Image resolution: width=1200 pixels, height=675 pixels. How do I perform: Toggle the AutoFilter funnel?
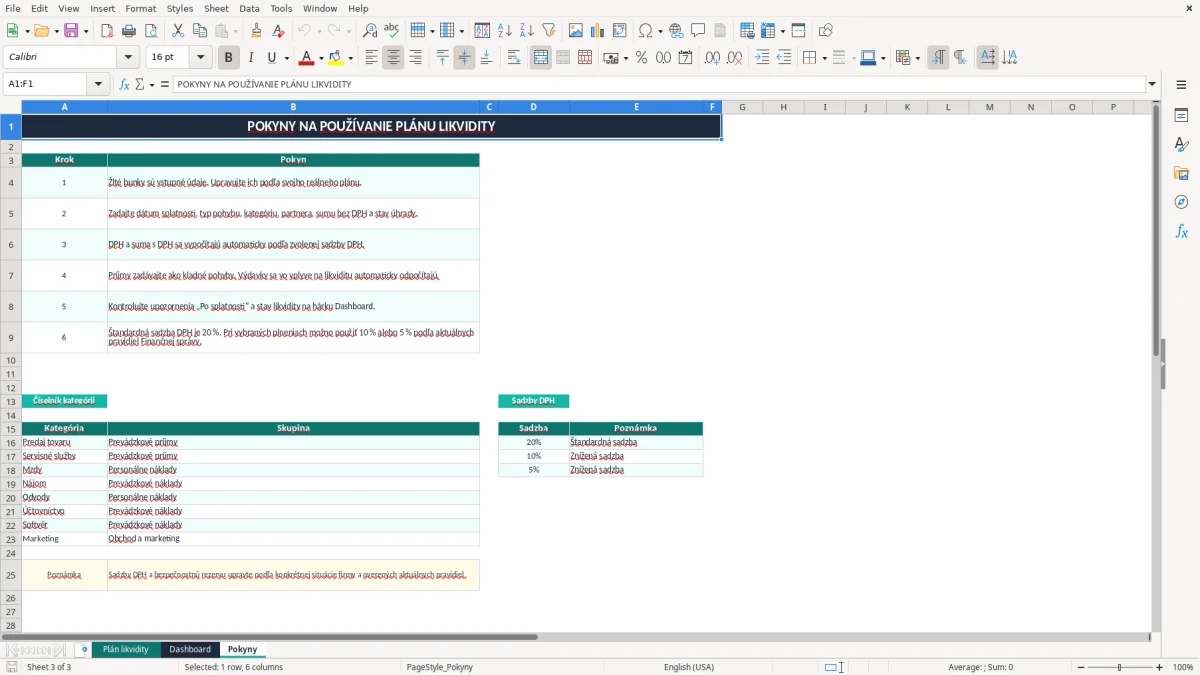549,31
